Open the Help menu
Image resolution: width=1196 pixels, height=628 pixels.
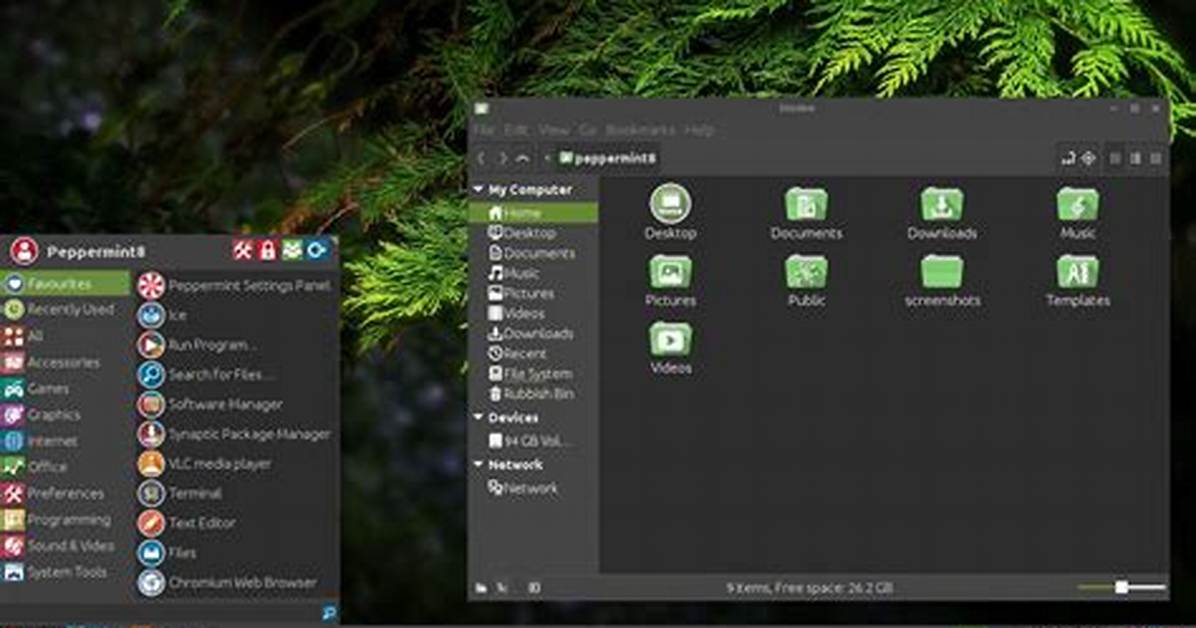(699, 130)
